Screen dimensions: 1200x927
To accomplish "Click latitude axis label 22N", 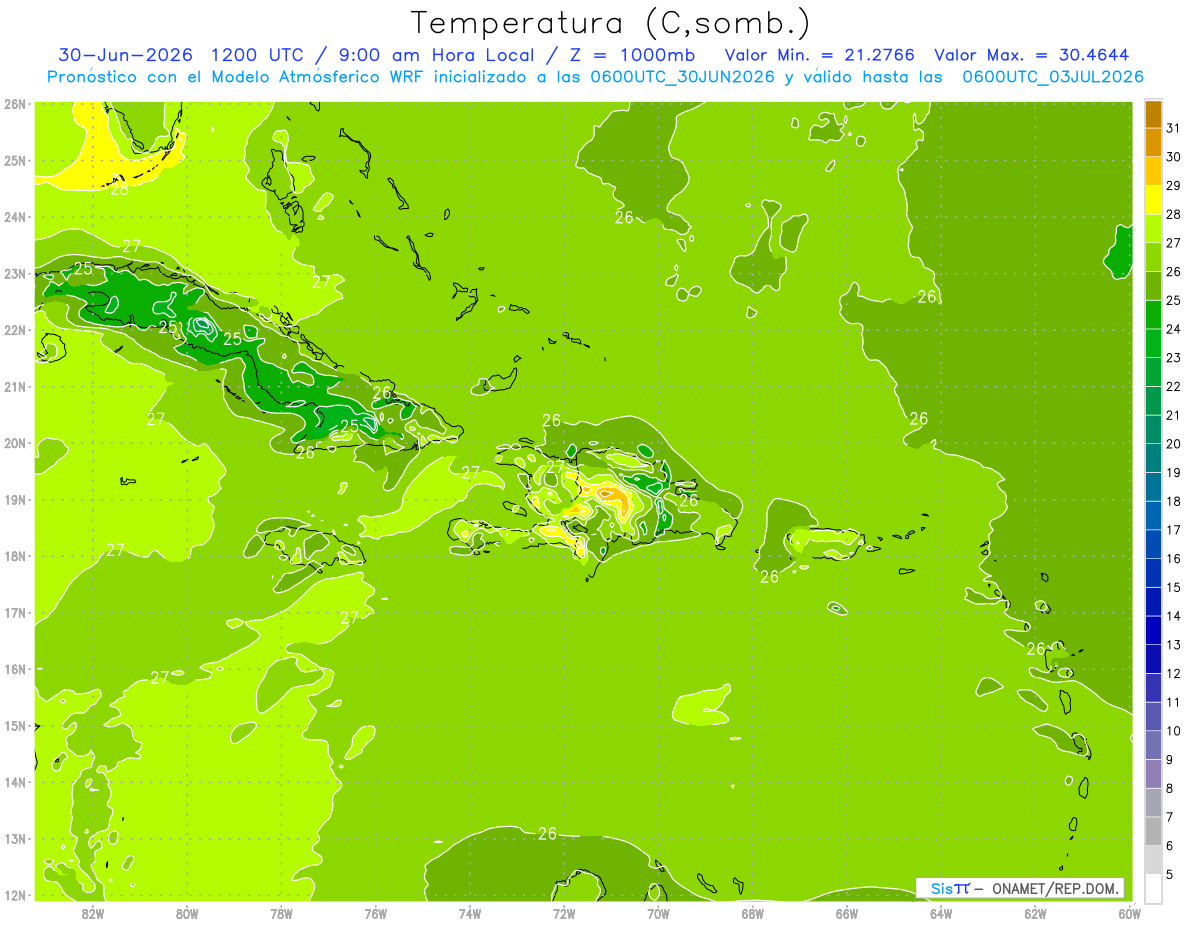I will pyautogui.click(x=15, y=330).
